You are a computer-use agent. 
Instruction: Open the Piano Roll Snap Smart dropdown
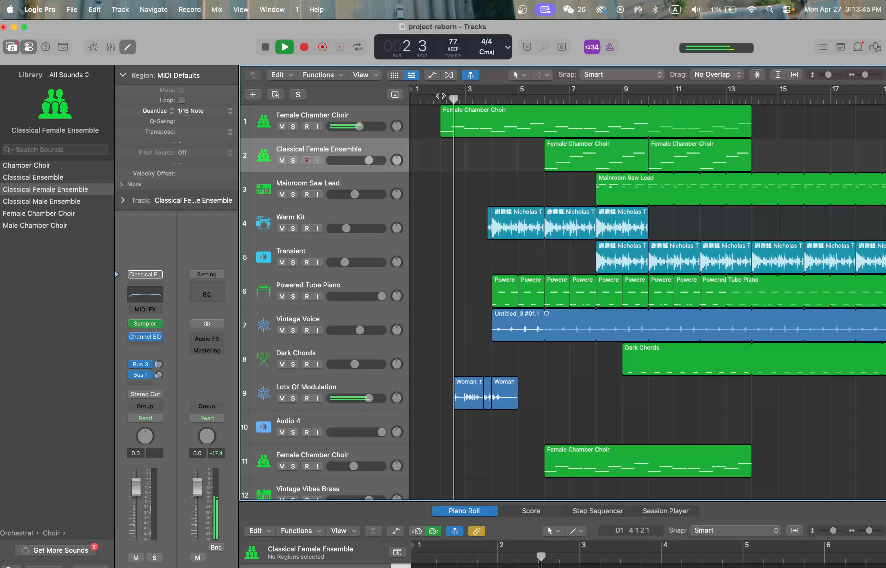pos(736,530)
